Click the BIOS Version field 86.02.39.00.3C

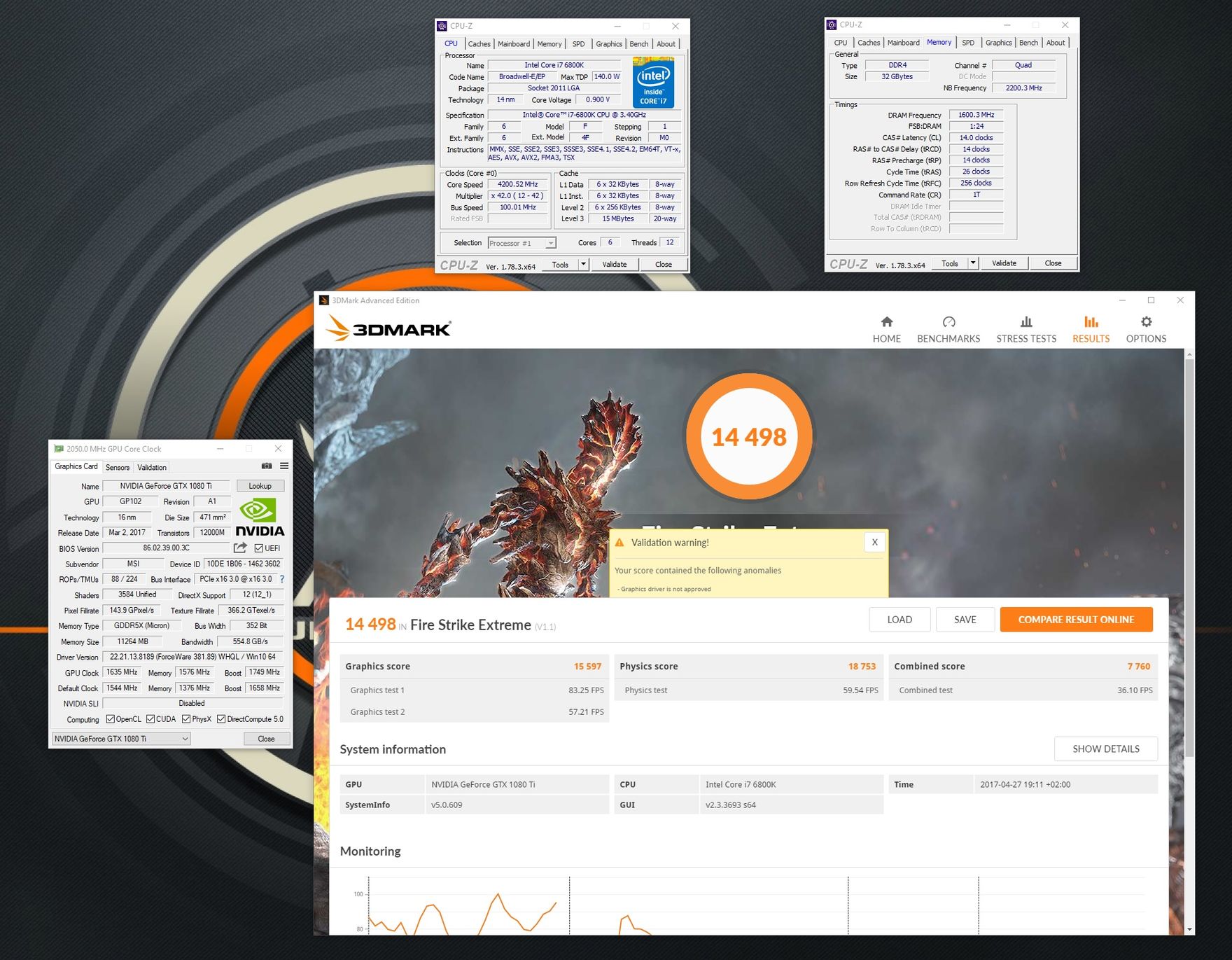[166, 548]
